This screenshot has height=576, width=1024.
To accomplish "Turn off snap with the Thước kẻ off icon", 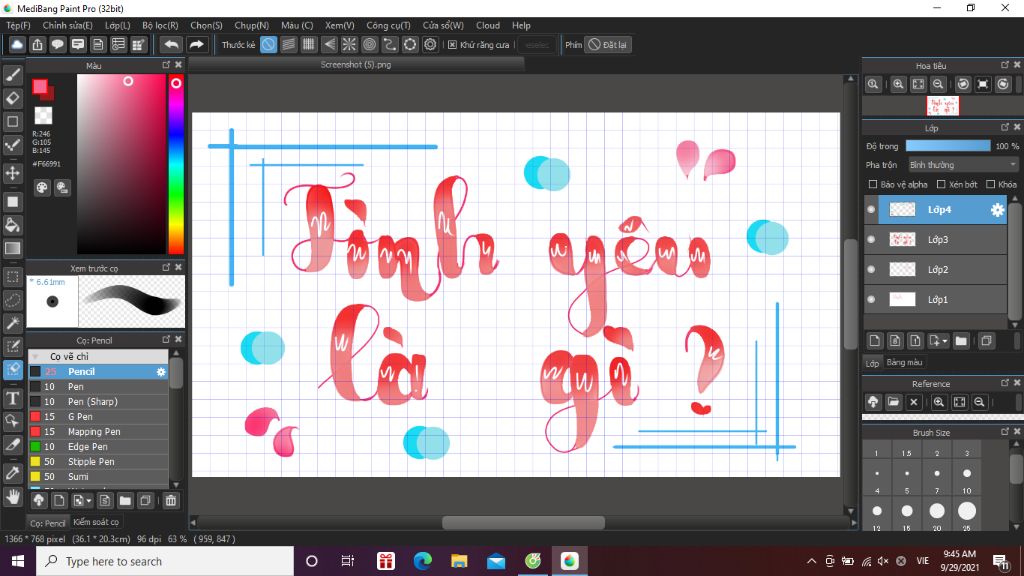I will click(x=268, y=44).
